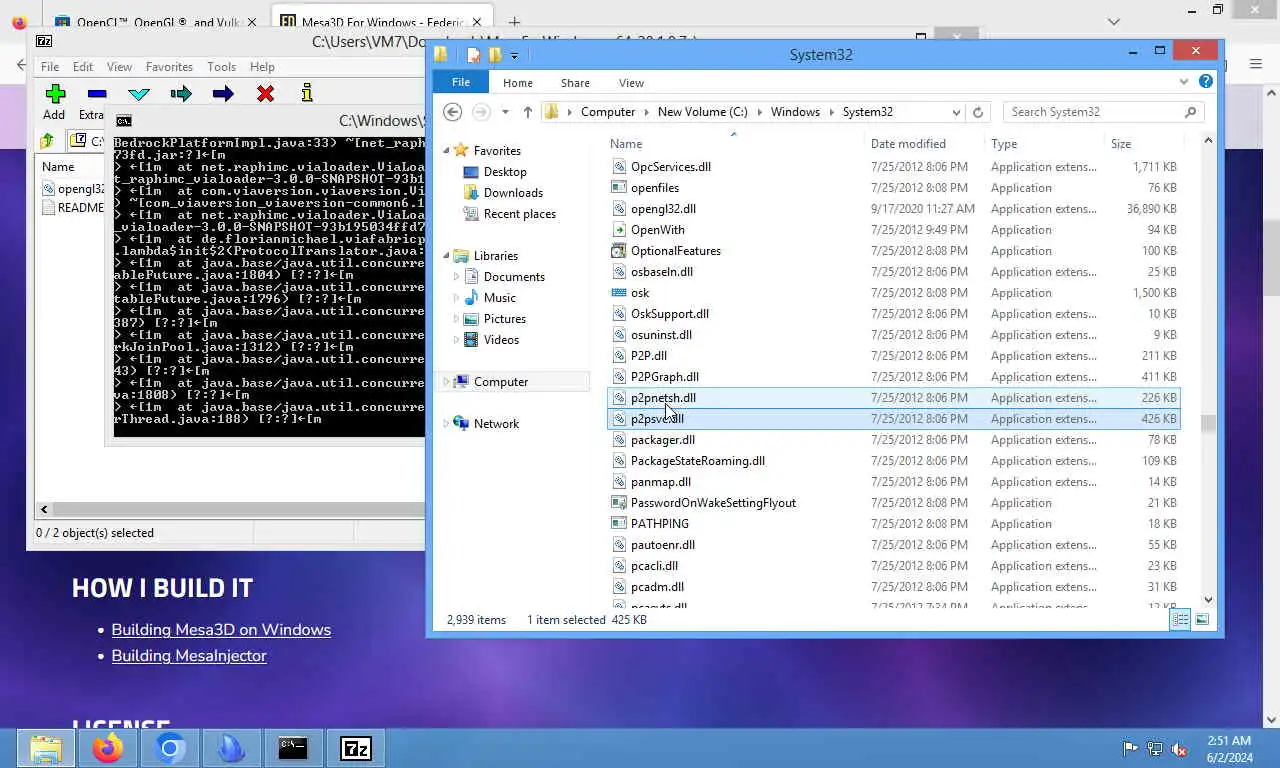Click the up-folder icon in 7-Zip
The height and width of the screenshot is (768, 1280).
click(x=47, y=141)
